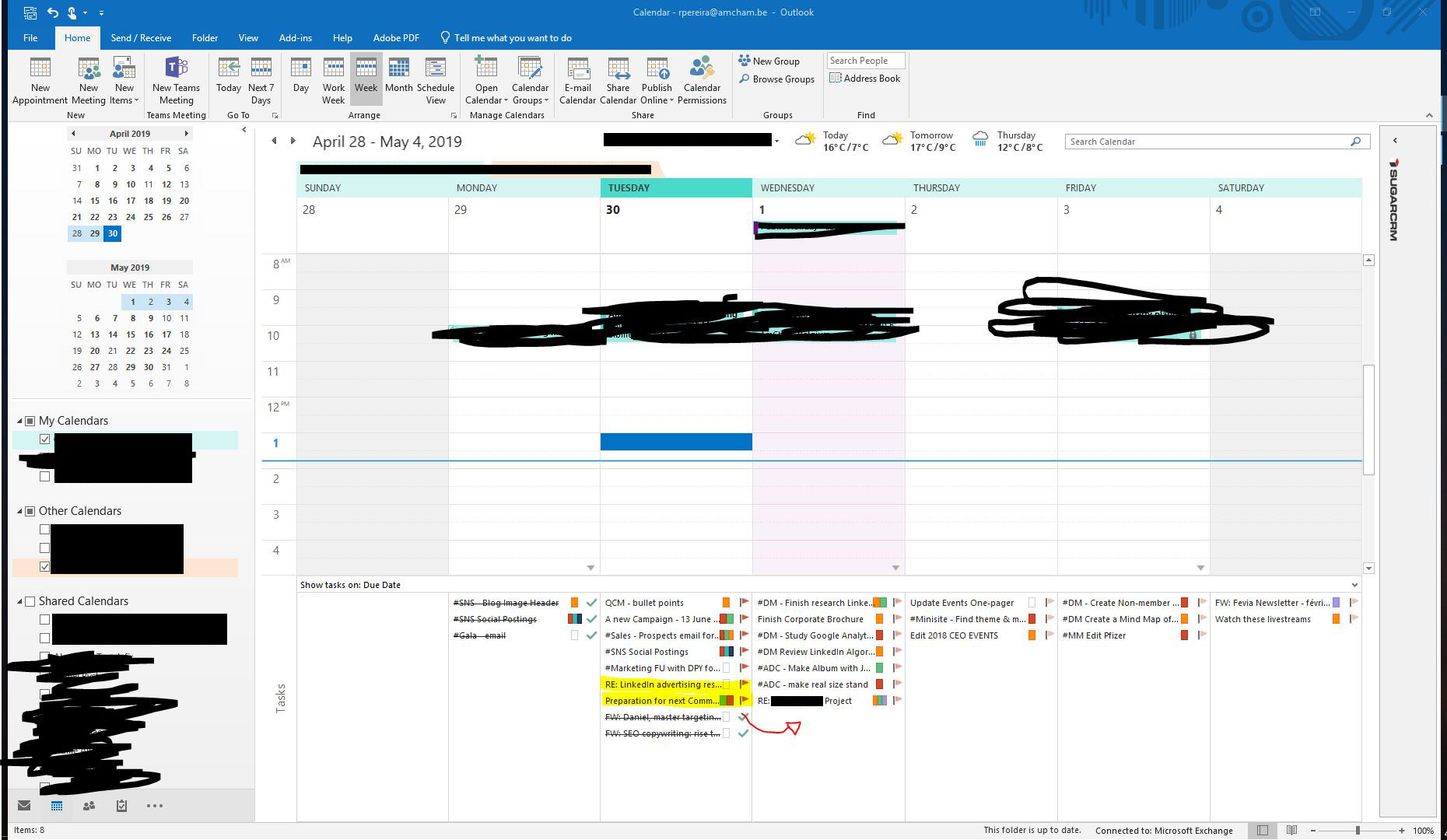Open the Folder tab
This screenshot has width=1447, height=840.
click(x=205, y=37)
